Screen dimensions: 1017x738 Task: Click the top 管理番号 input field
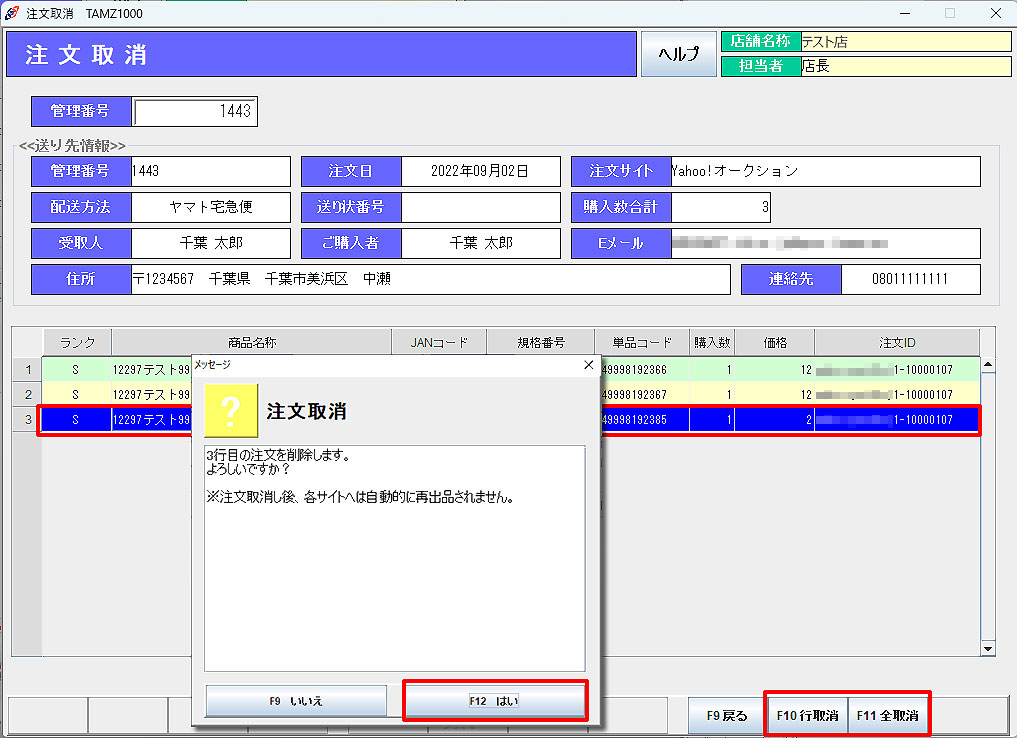coord(195,112)
